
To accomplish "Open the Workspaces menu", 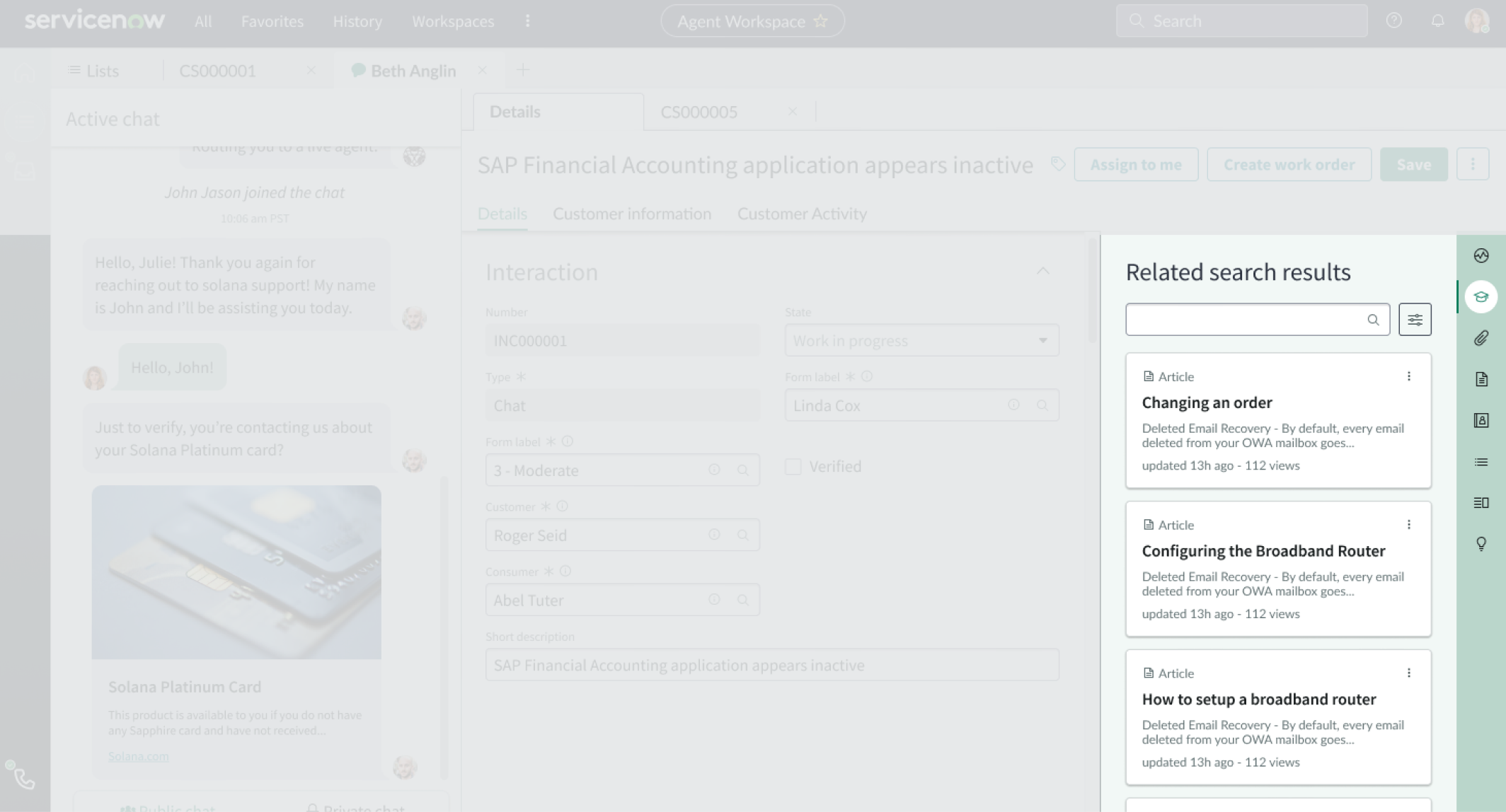I will point(452,21).
